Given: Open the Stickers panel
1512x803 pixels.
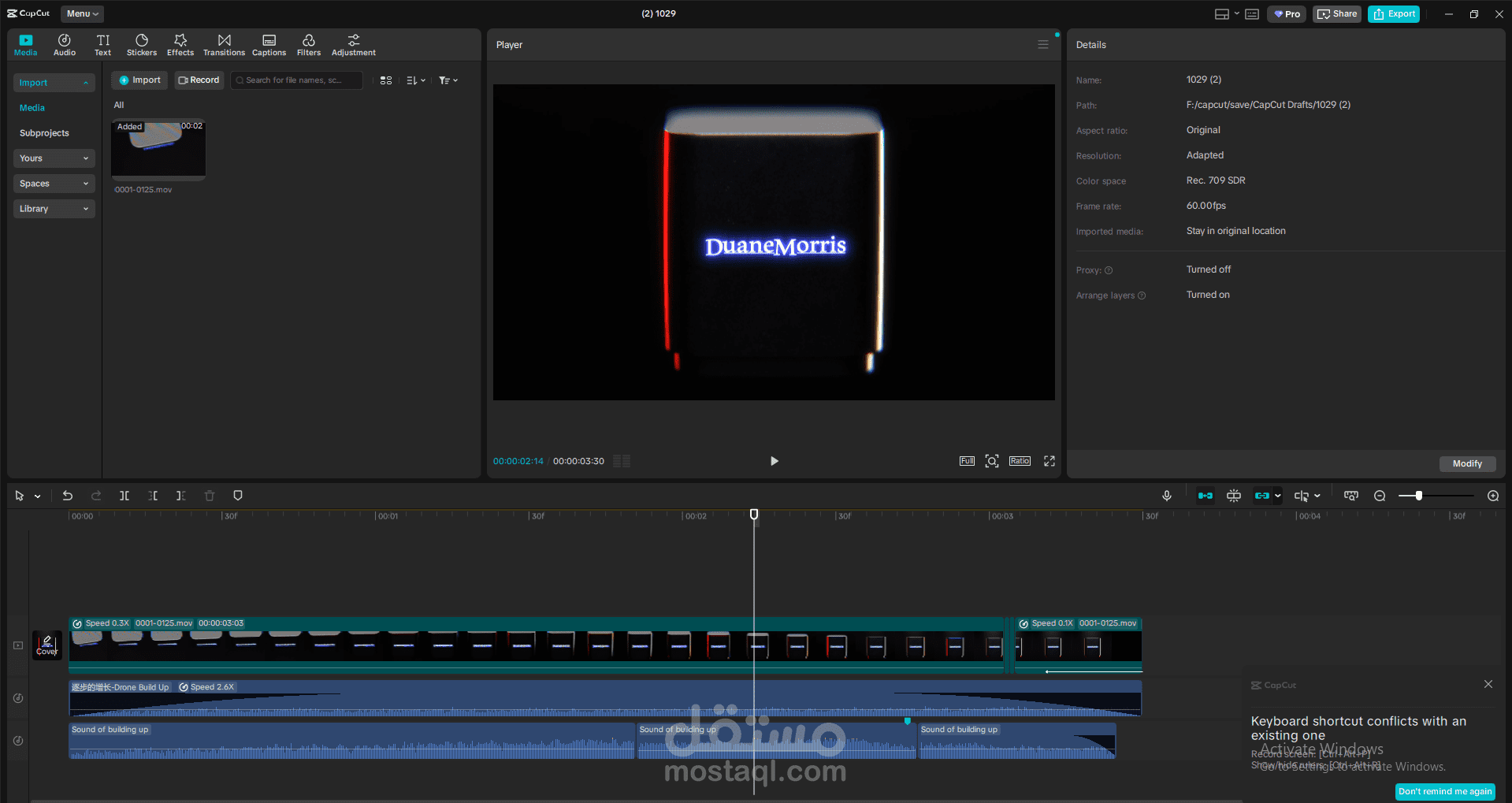Looking at the screenshot, I should [142, 45].
